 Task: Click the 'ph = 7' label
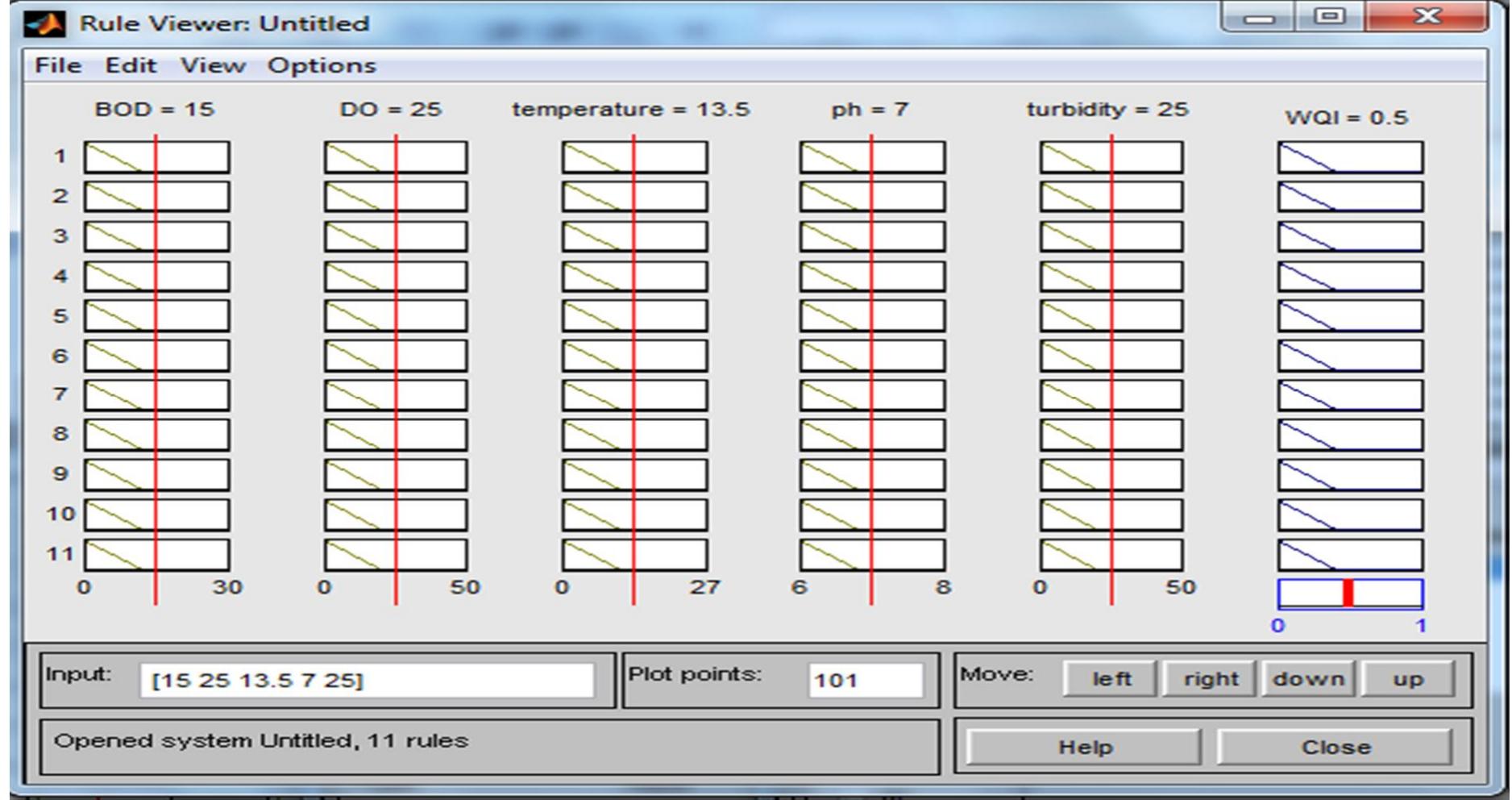(870, 110)
